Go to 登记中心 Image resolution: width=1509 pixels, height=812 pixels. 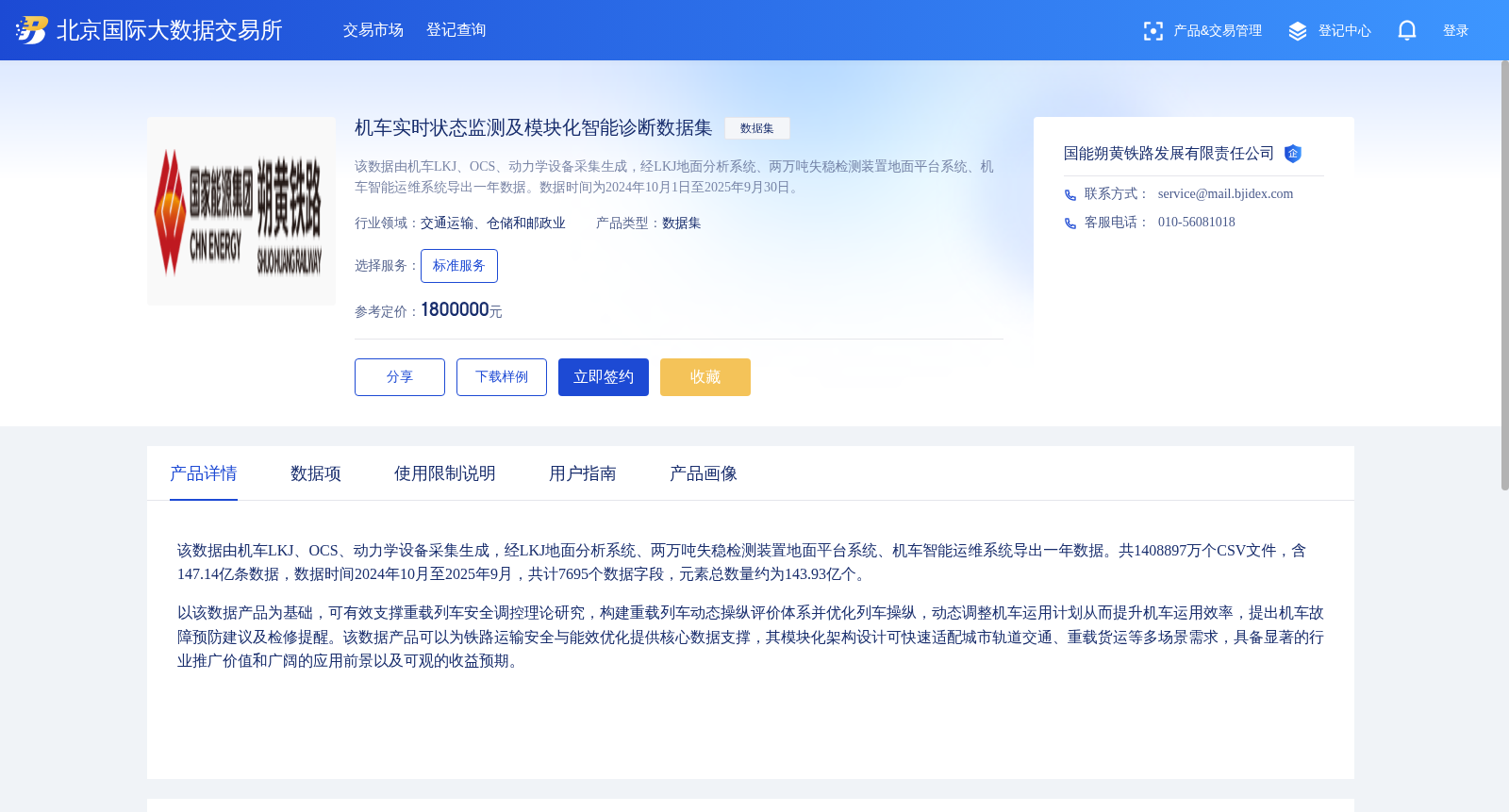click(1344, 31)
